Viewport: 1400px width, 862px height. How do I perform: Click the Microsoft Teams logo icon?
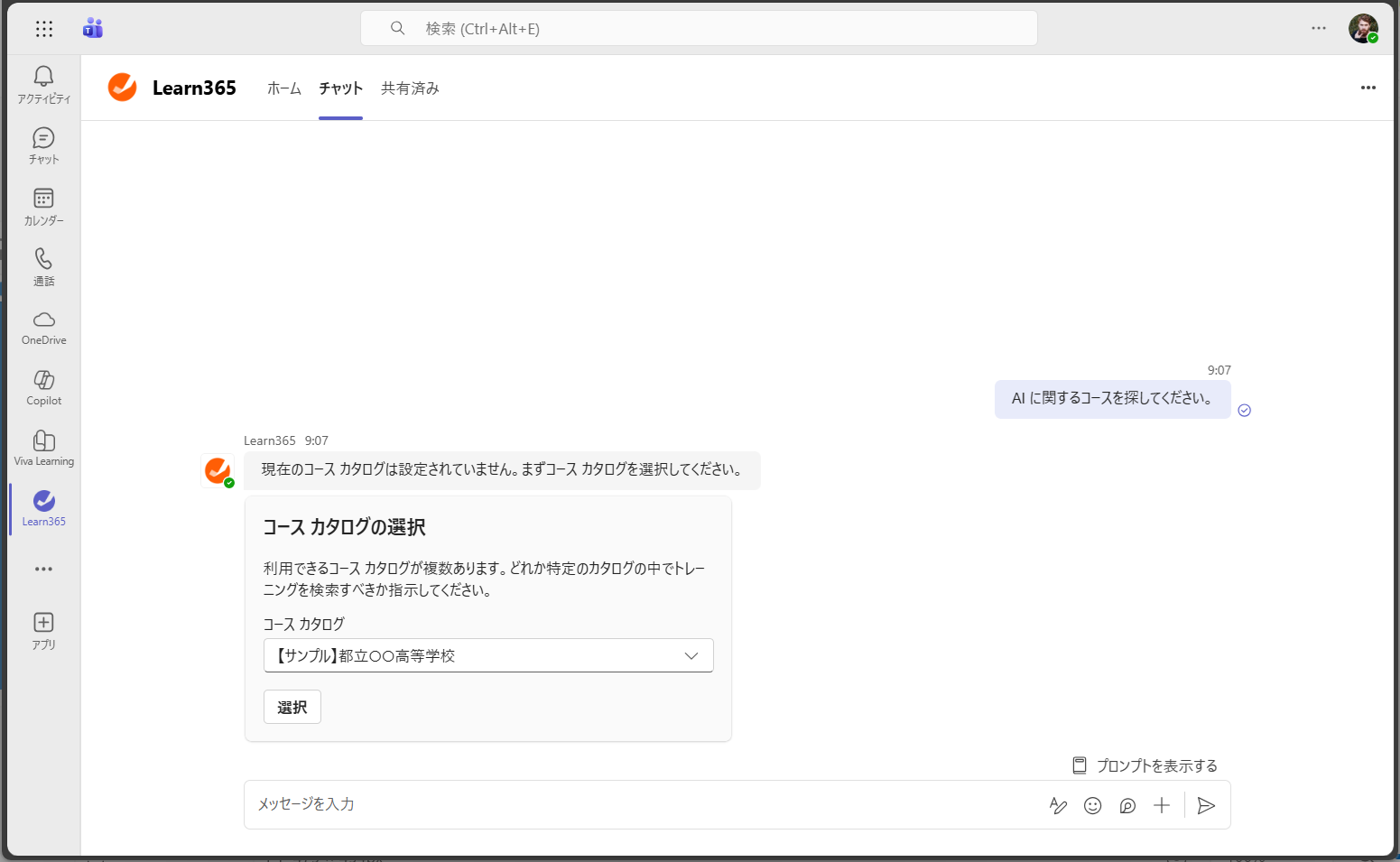93,28
